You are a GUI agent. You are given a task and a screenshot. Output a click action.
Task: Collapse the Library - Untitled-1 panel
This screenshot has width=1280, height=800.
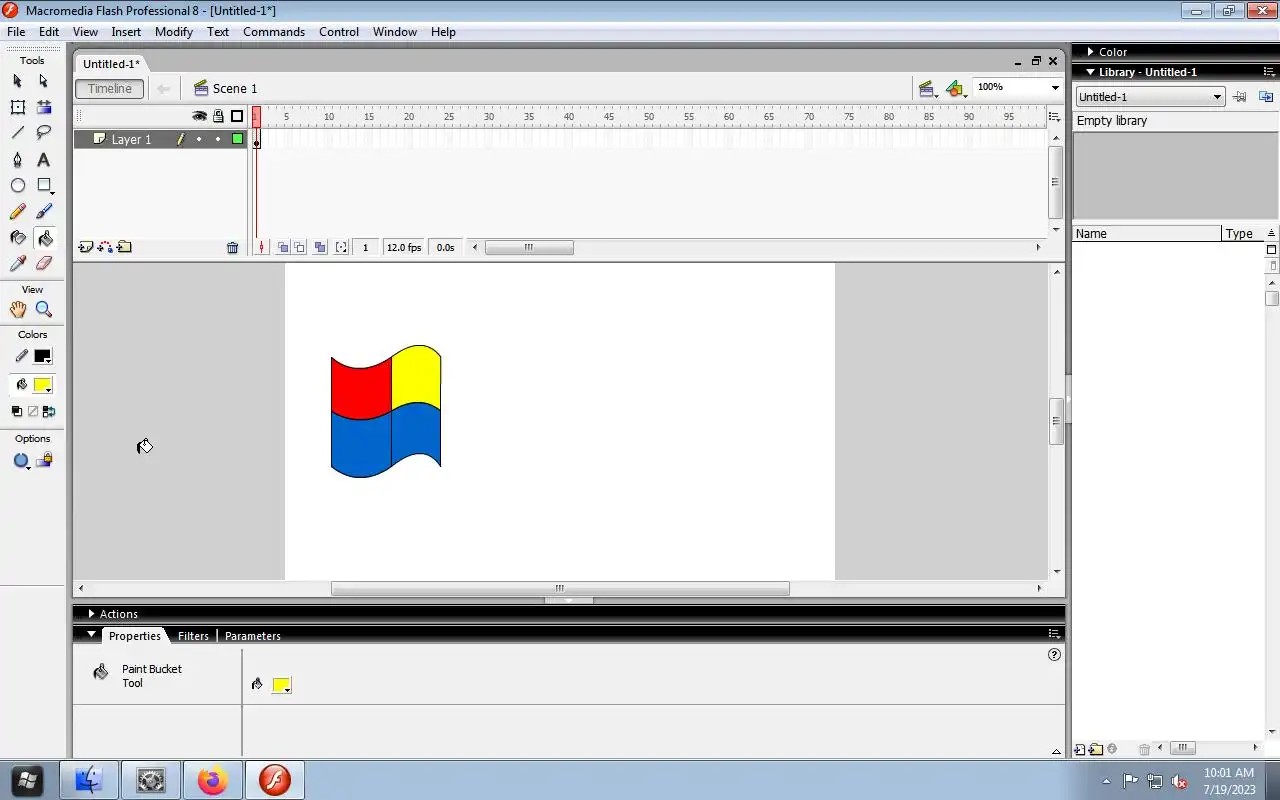(1090, 72)
